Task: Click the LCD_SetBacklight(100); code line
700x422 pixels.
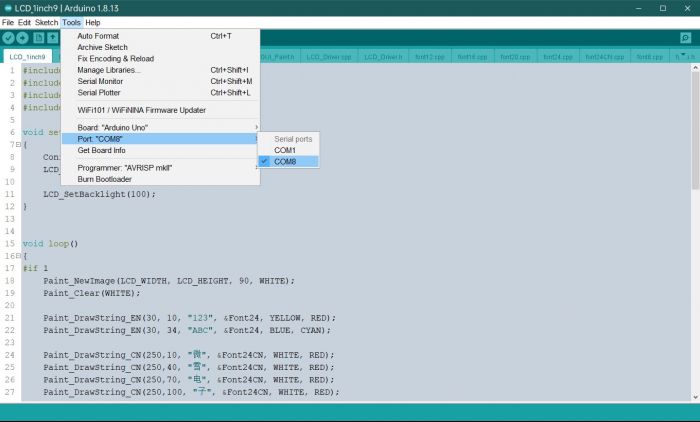Action: tap(99, 194)
